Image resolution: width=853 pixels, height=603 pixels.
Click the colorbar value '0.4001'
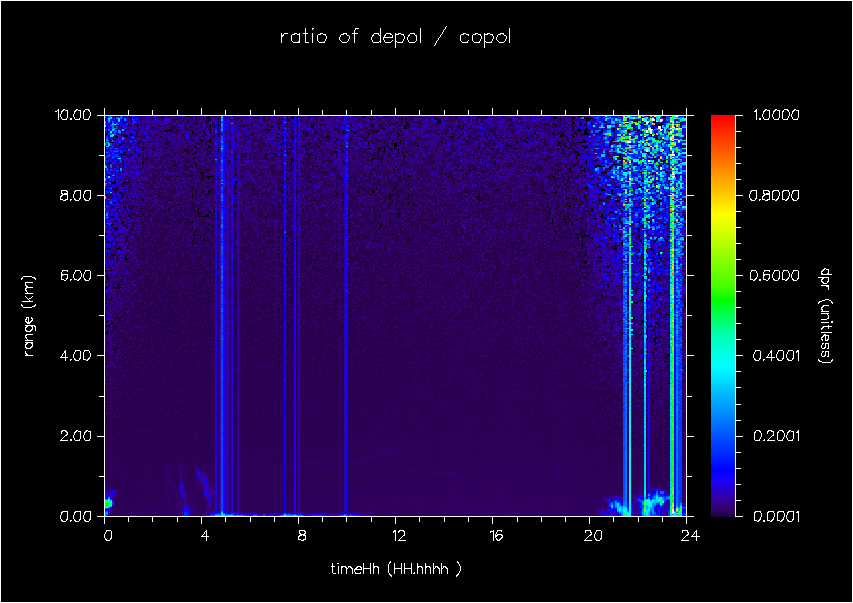click(x=776, y=356)
